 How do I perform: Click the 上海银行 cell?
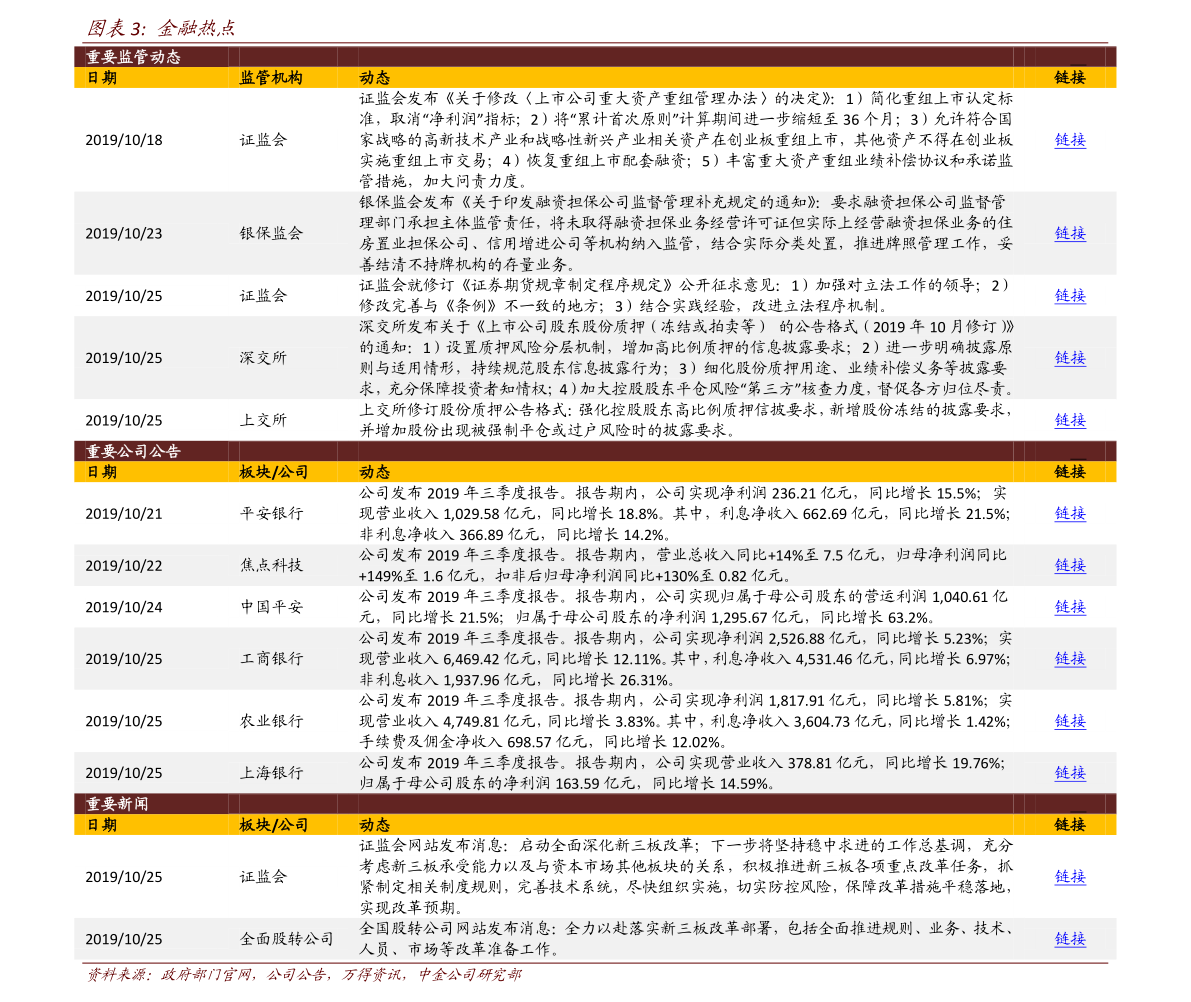tap(271, 773)
